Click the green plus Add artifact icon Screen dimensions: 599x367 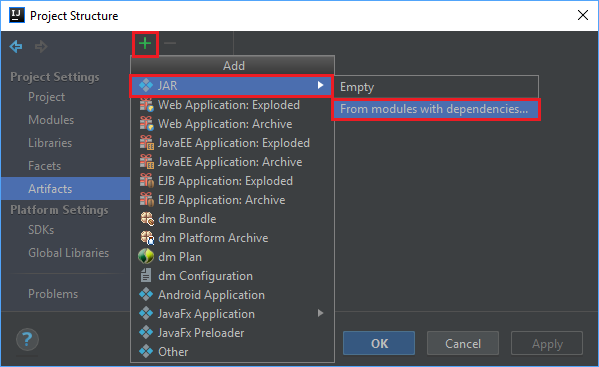145,44
